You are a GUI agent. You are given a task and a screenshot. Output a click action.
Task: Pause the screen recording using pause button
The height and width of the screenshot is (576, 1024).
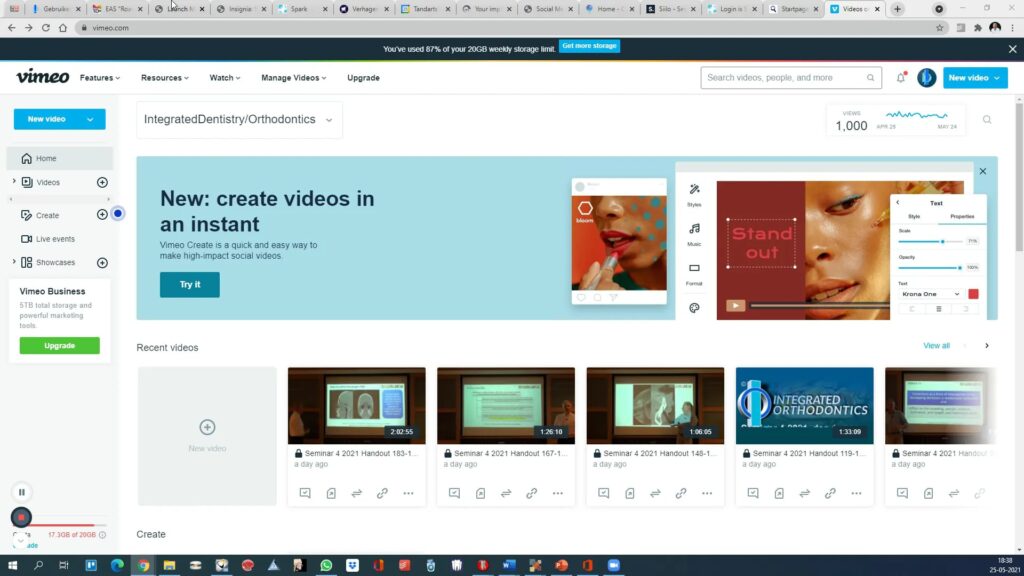(21, 492)
